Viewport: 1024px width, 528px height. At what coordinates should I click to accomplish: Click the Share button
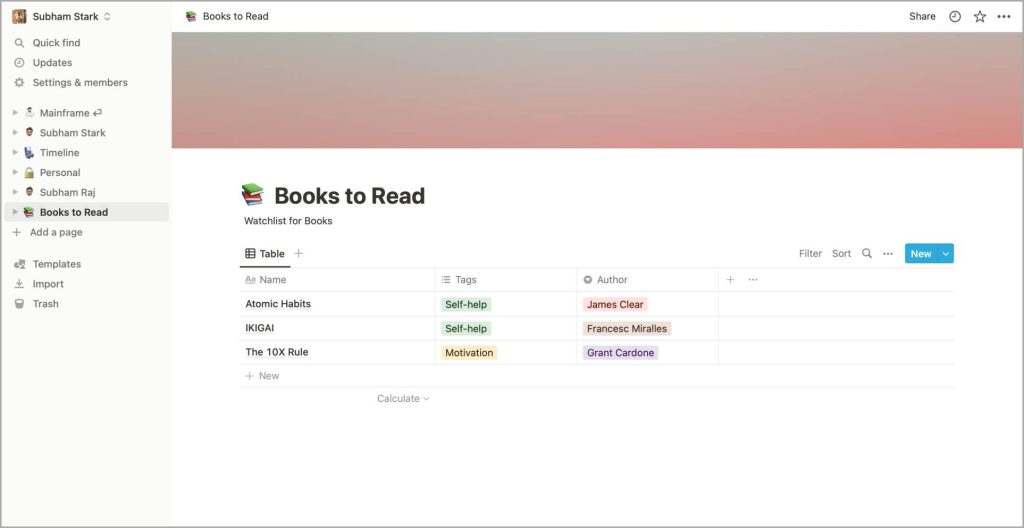click(x=922, y=17)
